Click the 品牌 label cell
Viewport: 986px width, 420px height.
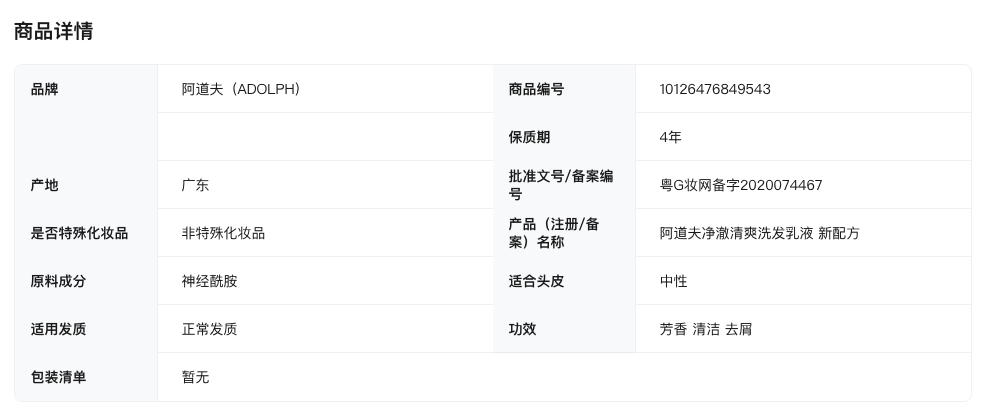point(45,89)
